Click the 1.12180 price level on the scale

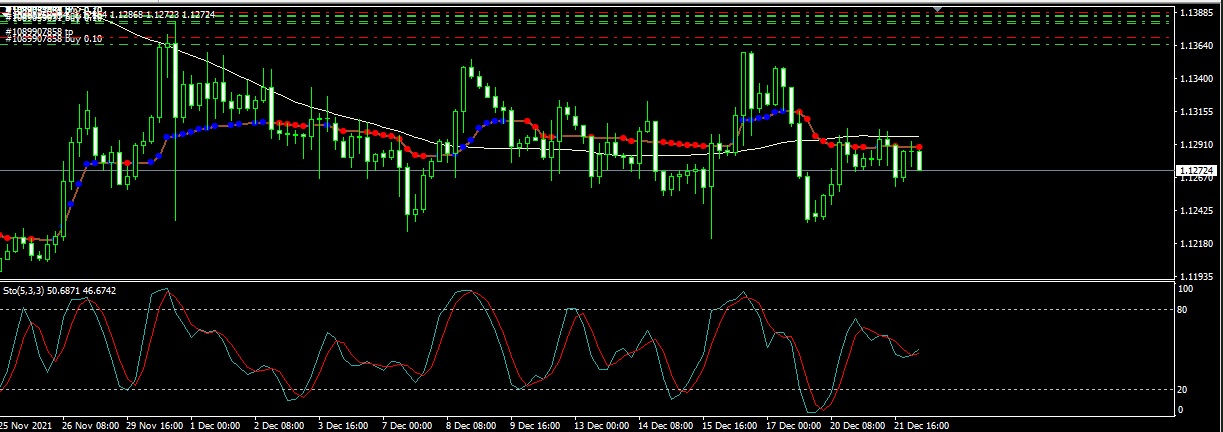(1197, 244)
